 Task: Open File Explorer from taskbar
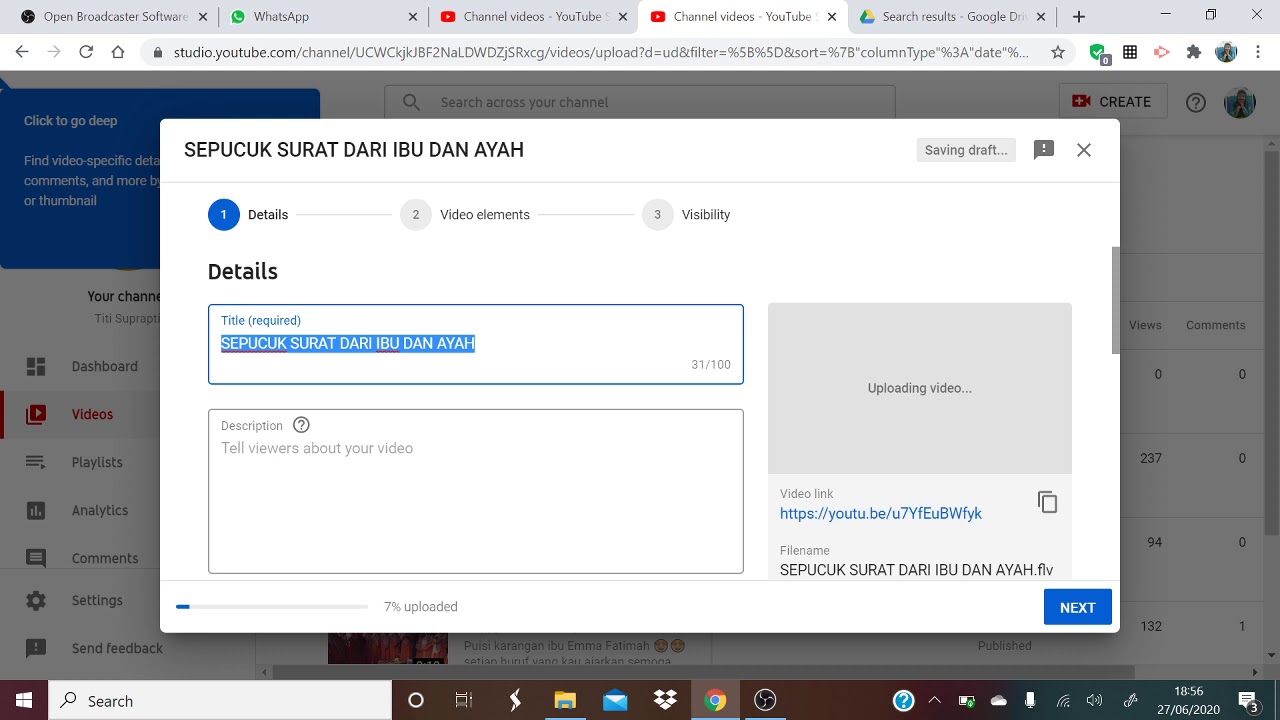565,700
